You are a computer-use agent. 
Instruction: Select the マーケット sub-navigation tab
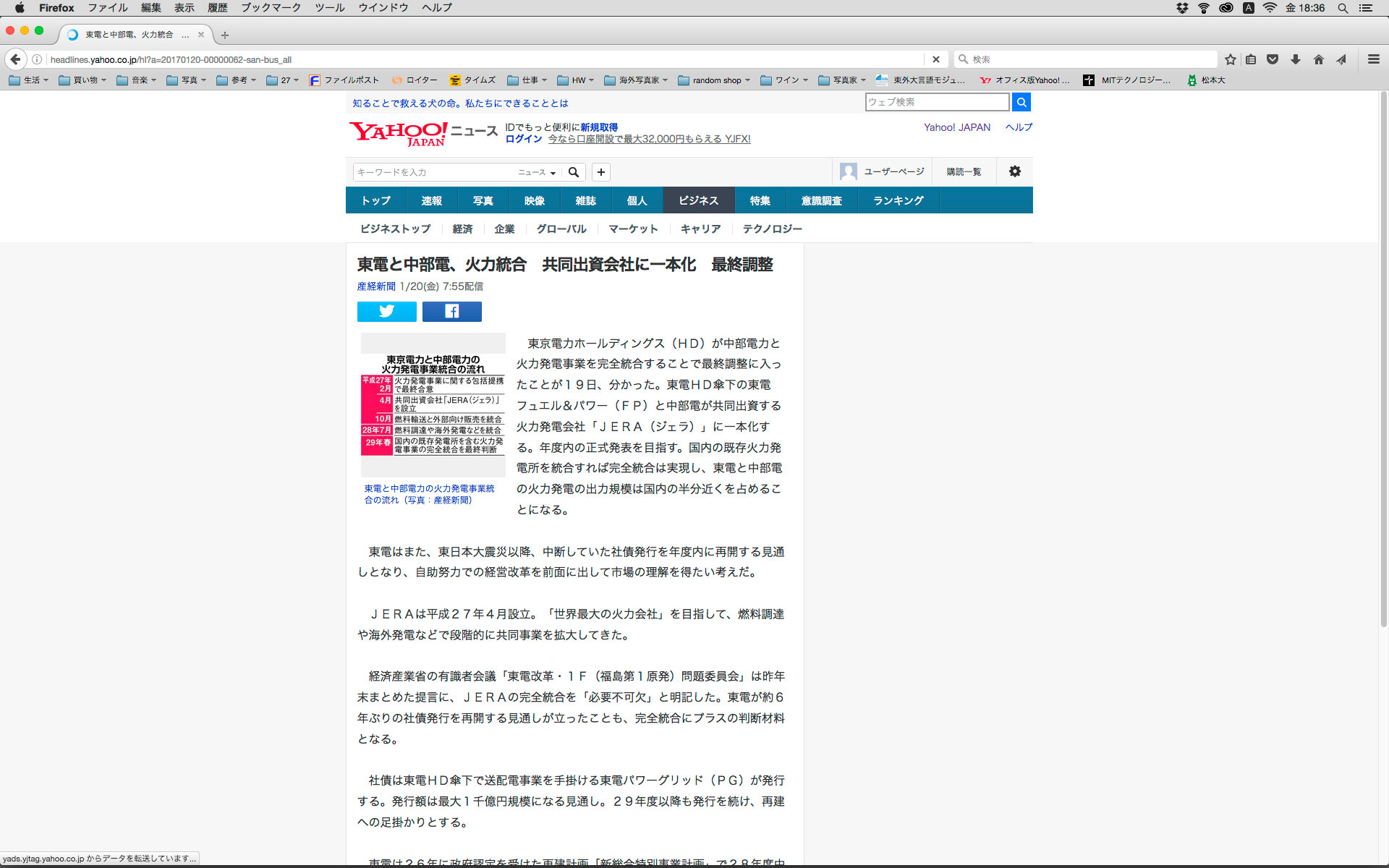click(633, 229)
